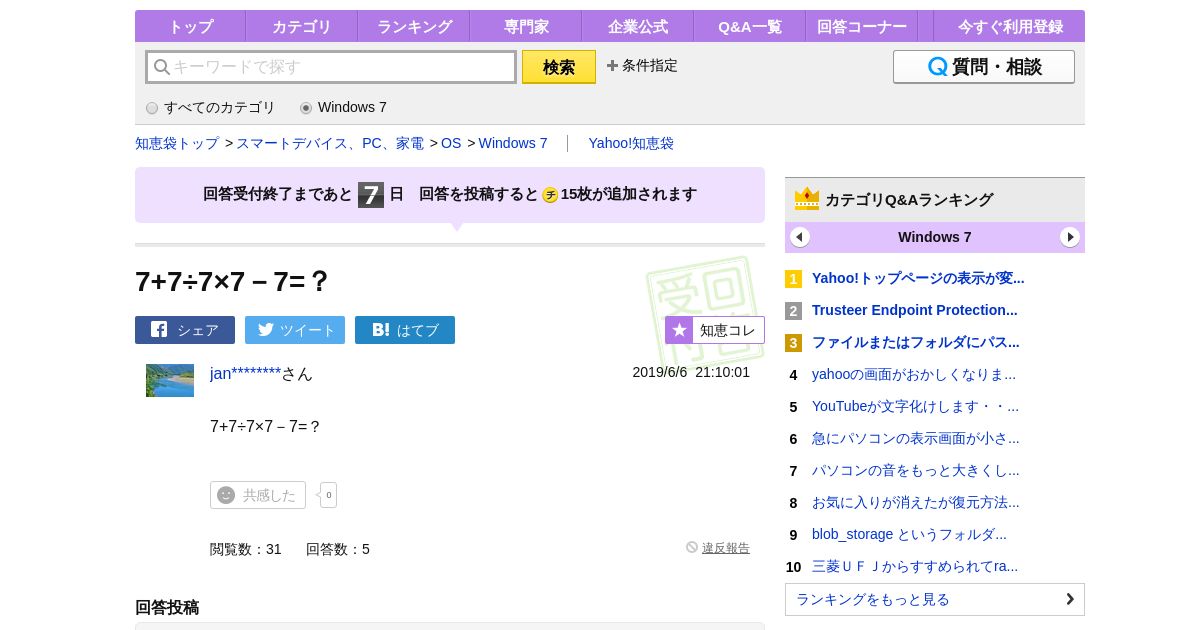
Task: Open 今すぐ利用登録 tab
Action: (x=1010, y=27)
